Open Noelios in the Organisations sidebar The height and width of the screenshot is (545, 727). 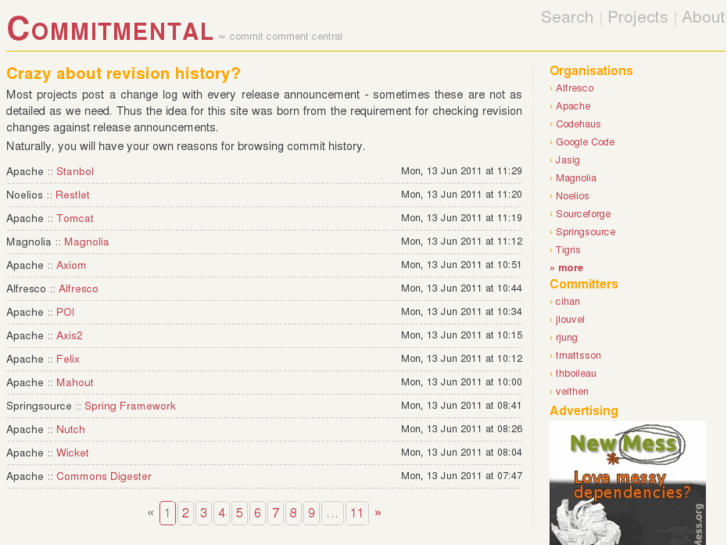[x=572, y=196]
